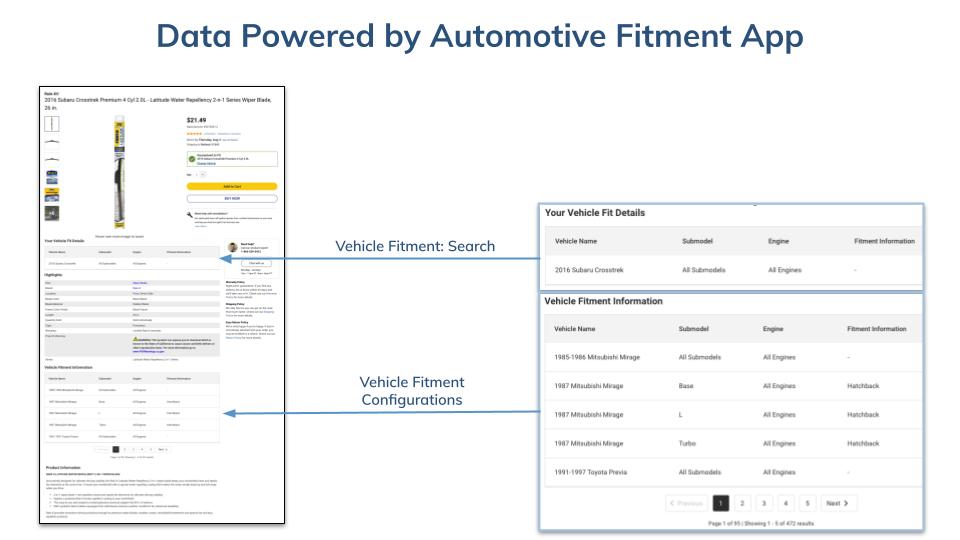Screen dimensions: 960x540
Task: Go to page 2 in enlarged pagination
Action: [x=741, y=503]
